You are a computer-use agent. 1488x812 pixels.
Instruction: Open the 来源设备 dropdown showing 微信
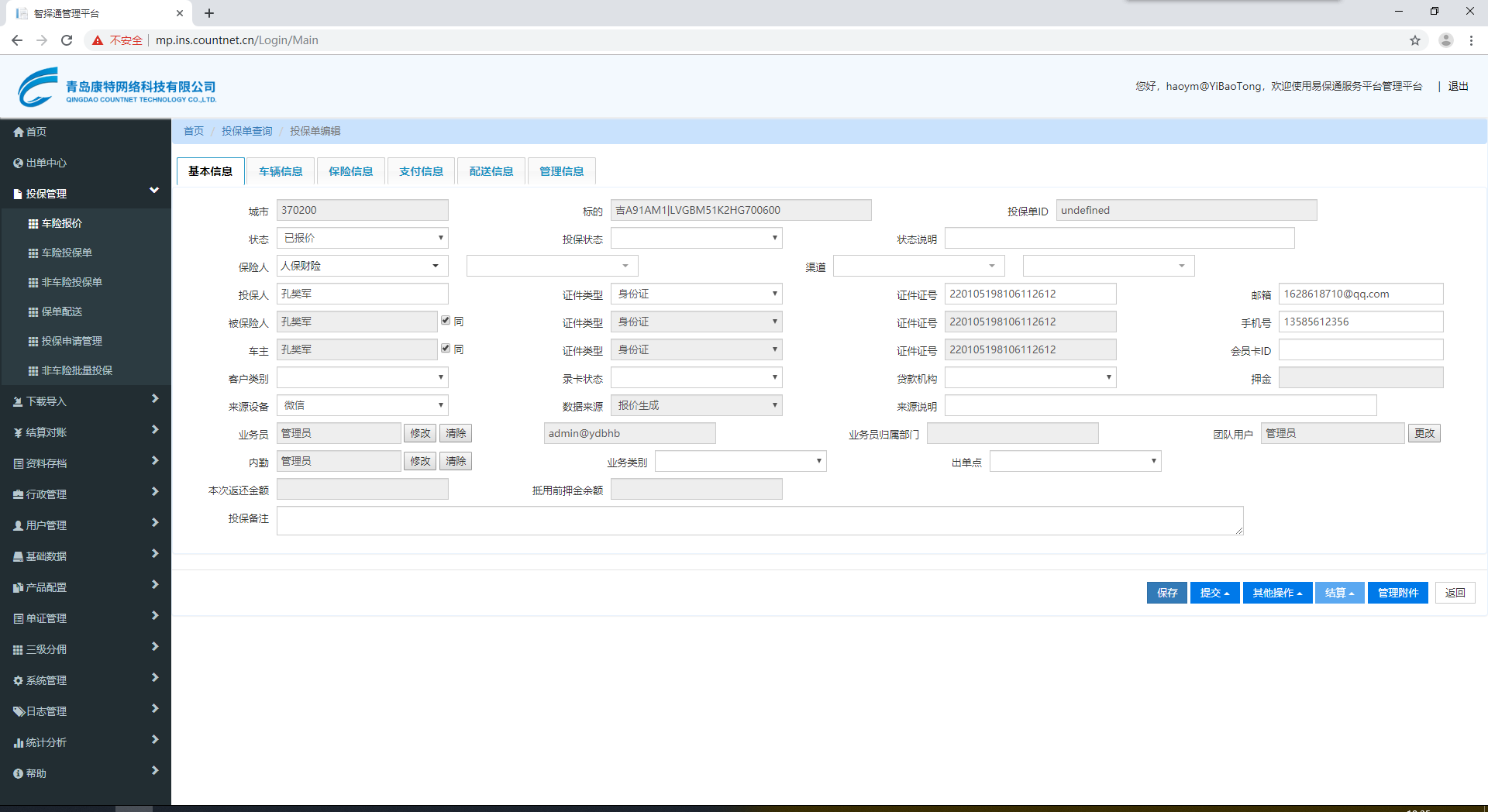point(362,405)
